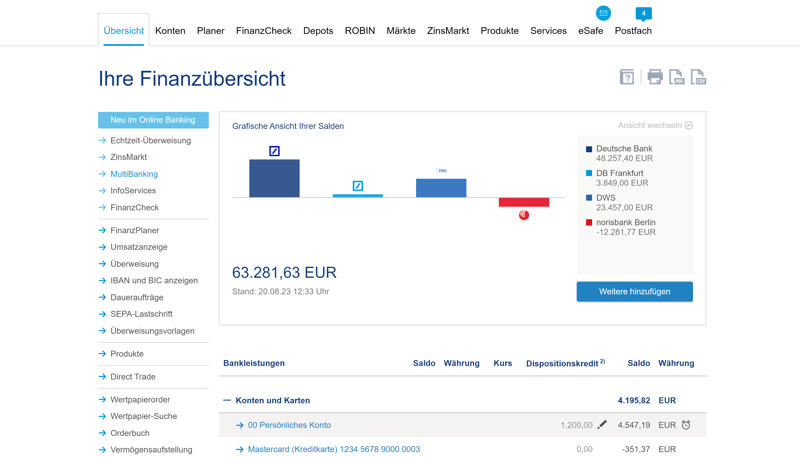Screen dimensions: 800x458
Task: Click the Deutsche Bank dark blue chart bar
Action: (274, 178)
